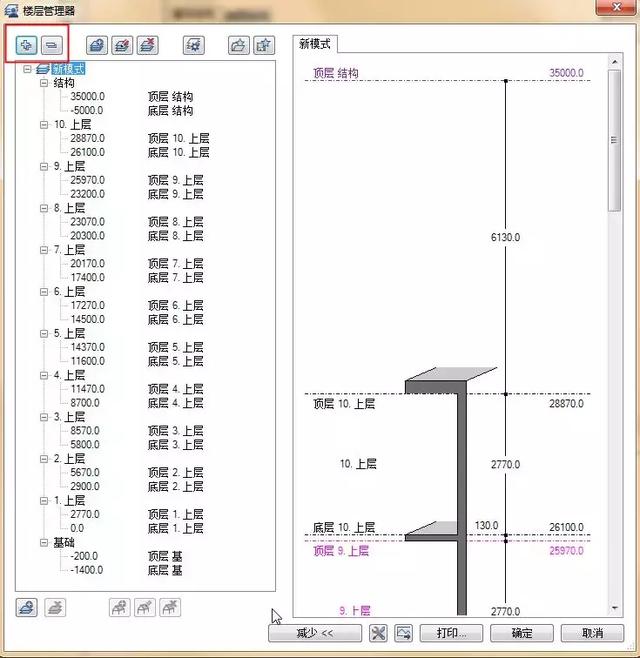Viewport: 640px width, 658px height.
Task: Click the new model (layers with plus) icon
Action: [x=97, y=45]
